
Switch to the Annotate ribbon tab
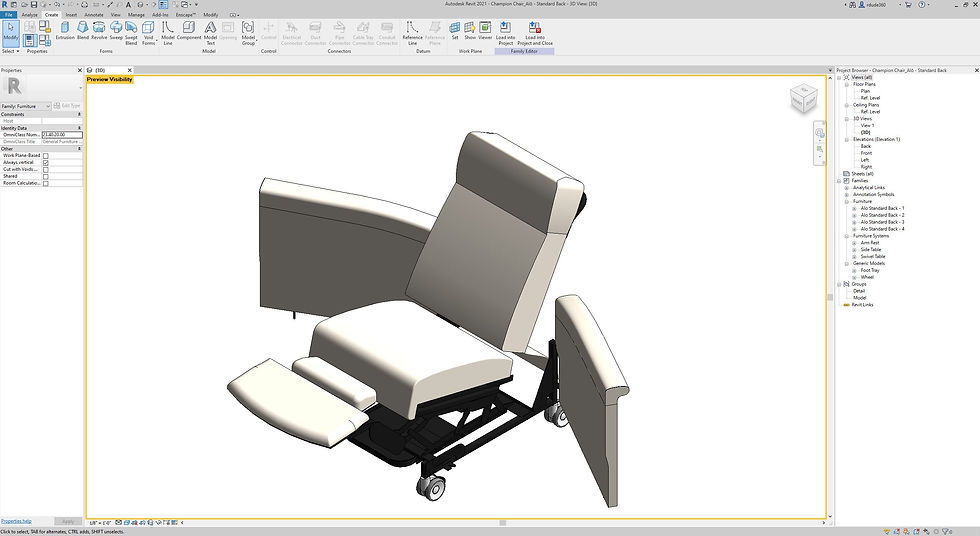click(x=94, y=14)
